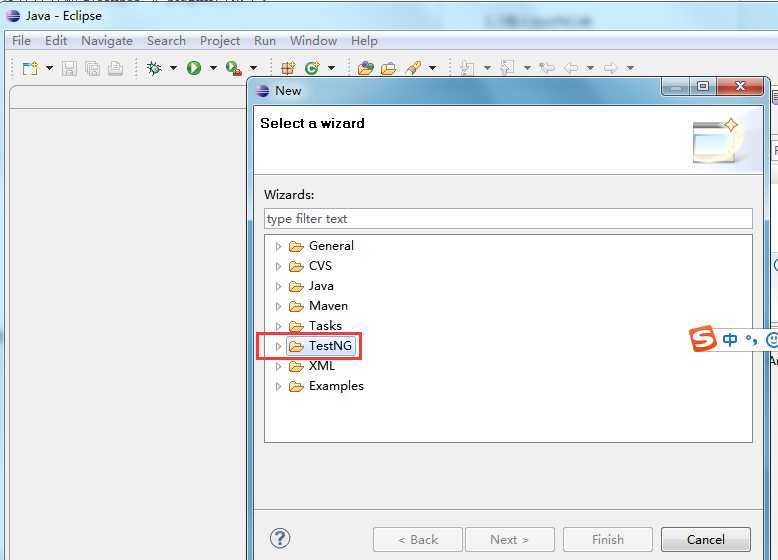Open the Debug dropdown arrow

(x=173, y=68)
